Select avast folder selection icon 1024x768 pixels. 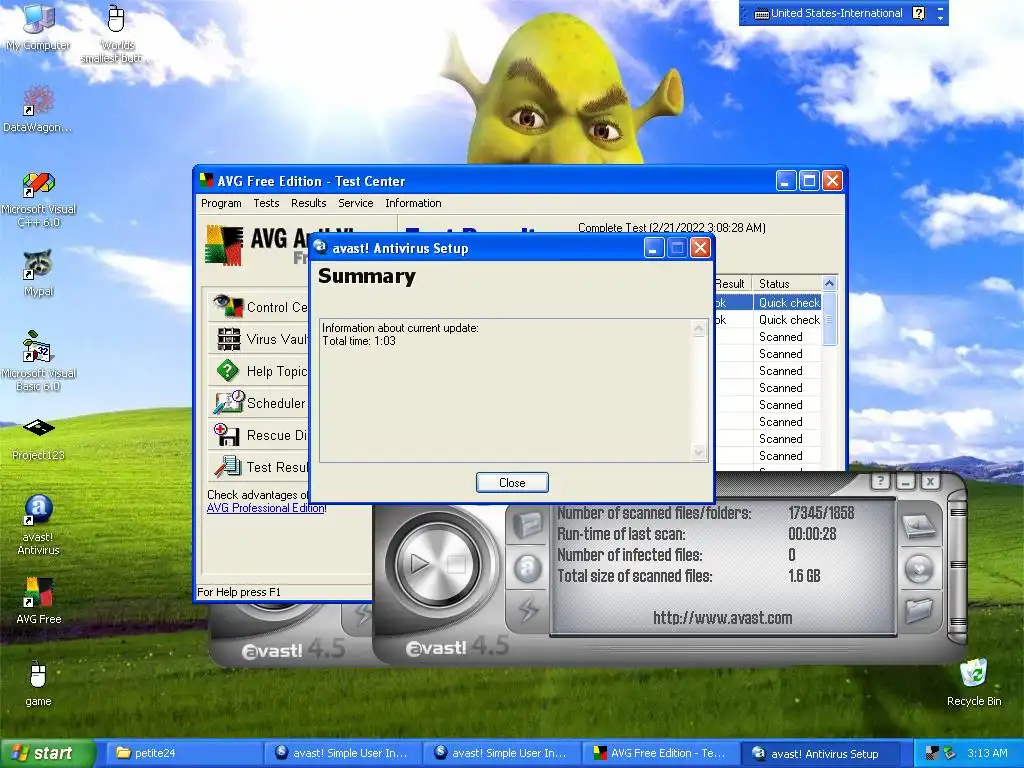click(920, 611)
